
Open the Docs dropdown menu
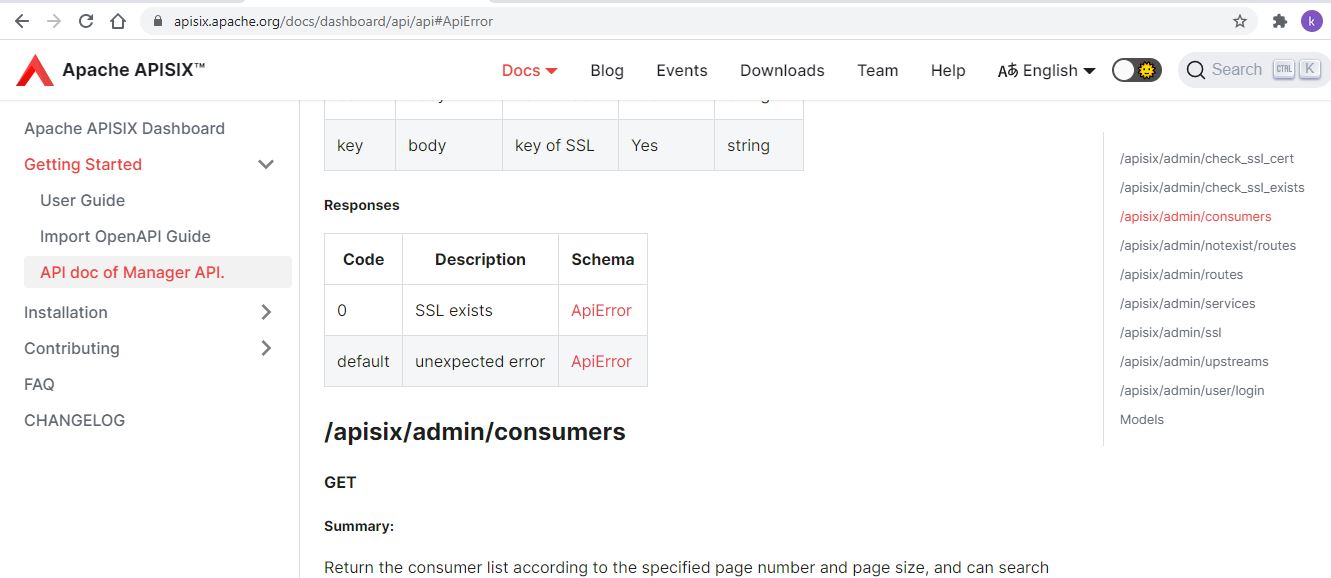click(x=529, y=70)
